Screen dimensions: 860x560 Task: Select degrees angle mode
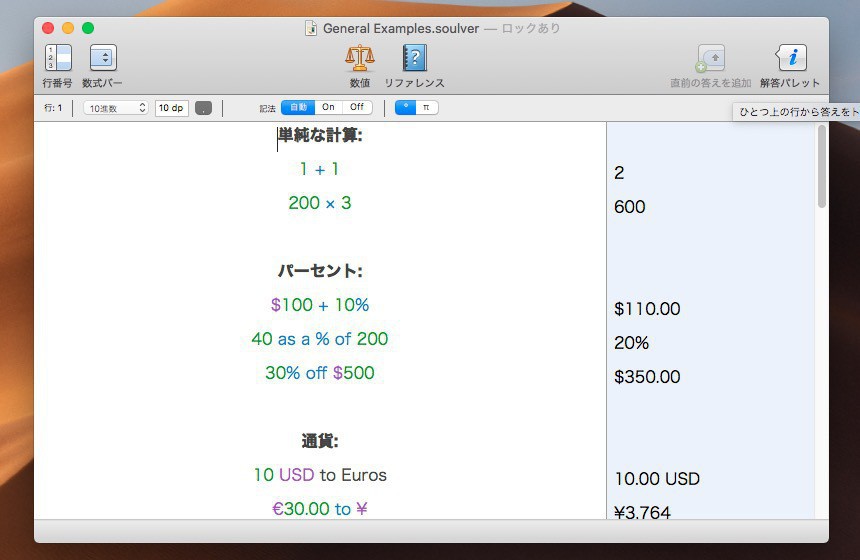tap(405, 108)
